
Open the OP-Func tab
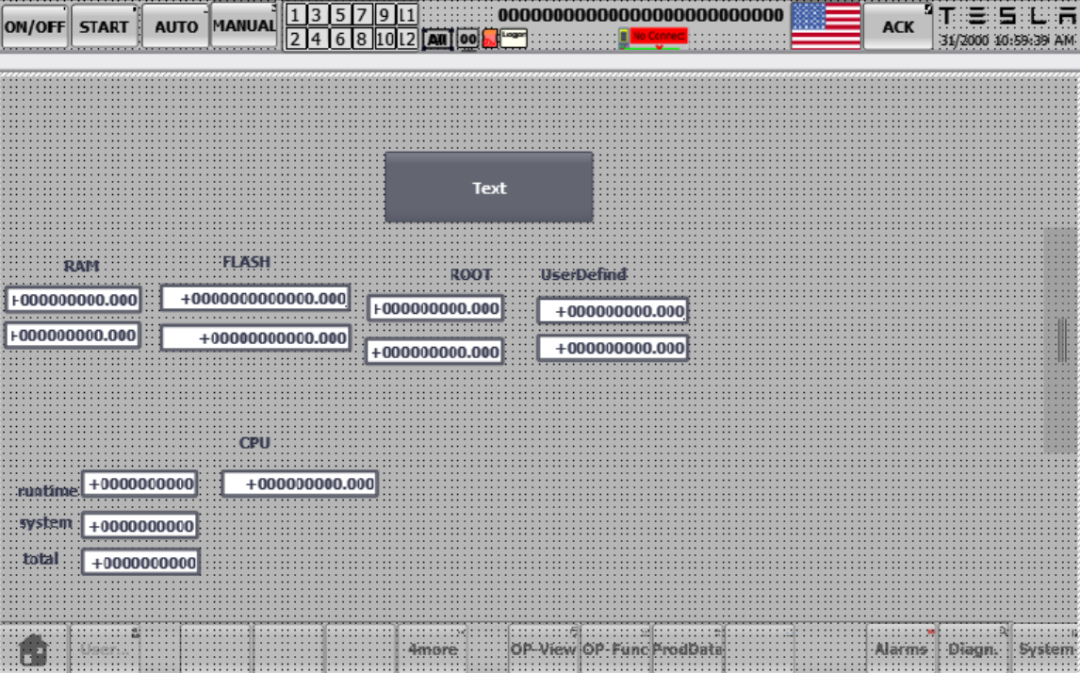(x=615, y=649)
